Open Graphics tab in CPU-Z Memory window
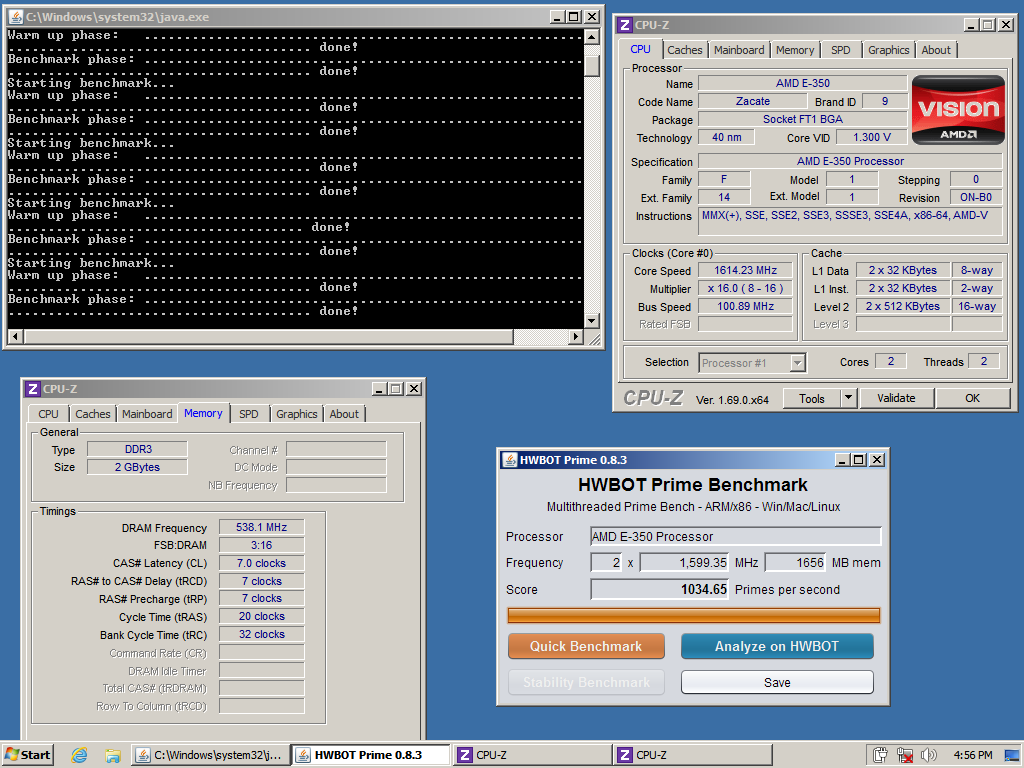 tap(296, 414)
